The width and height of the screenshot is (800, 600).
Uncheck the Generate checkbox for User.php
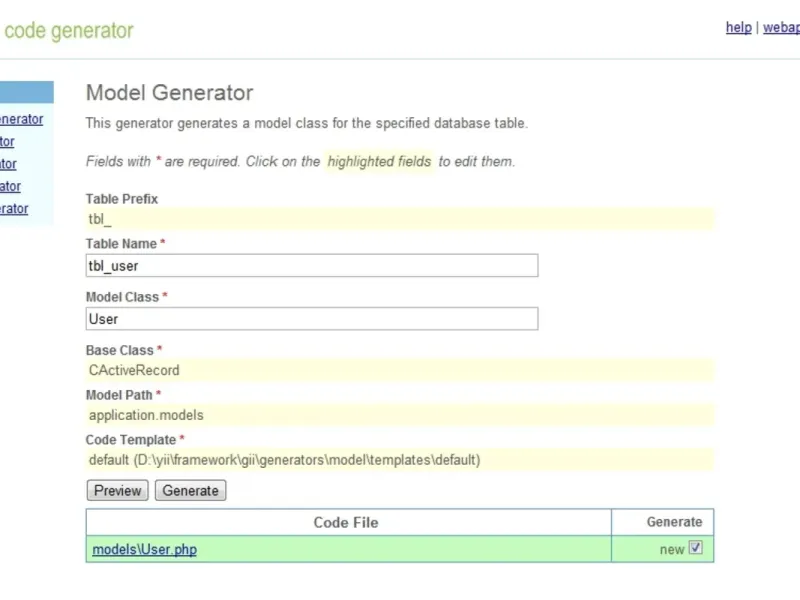pos(696,548)
